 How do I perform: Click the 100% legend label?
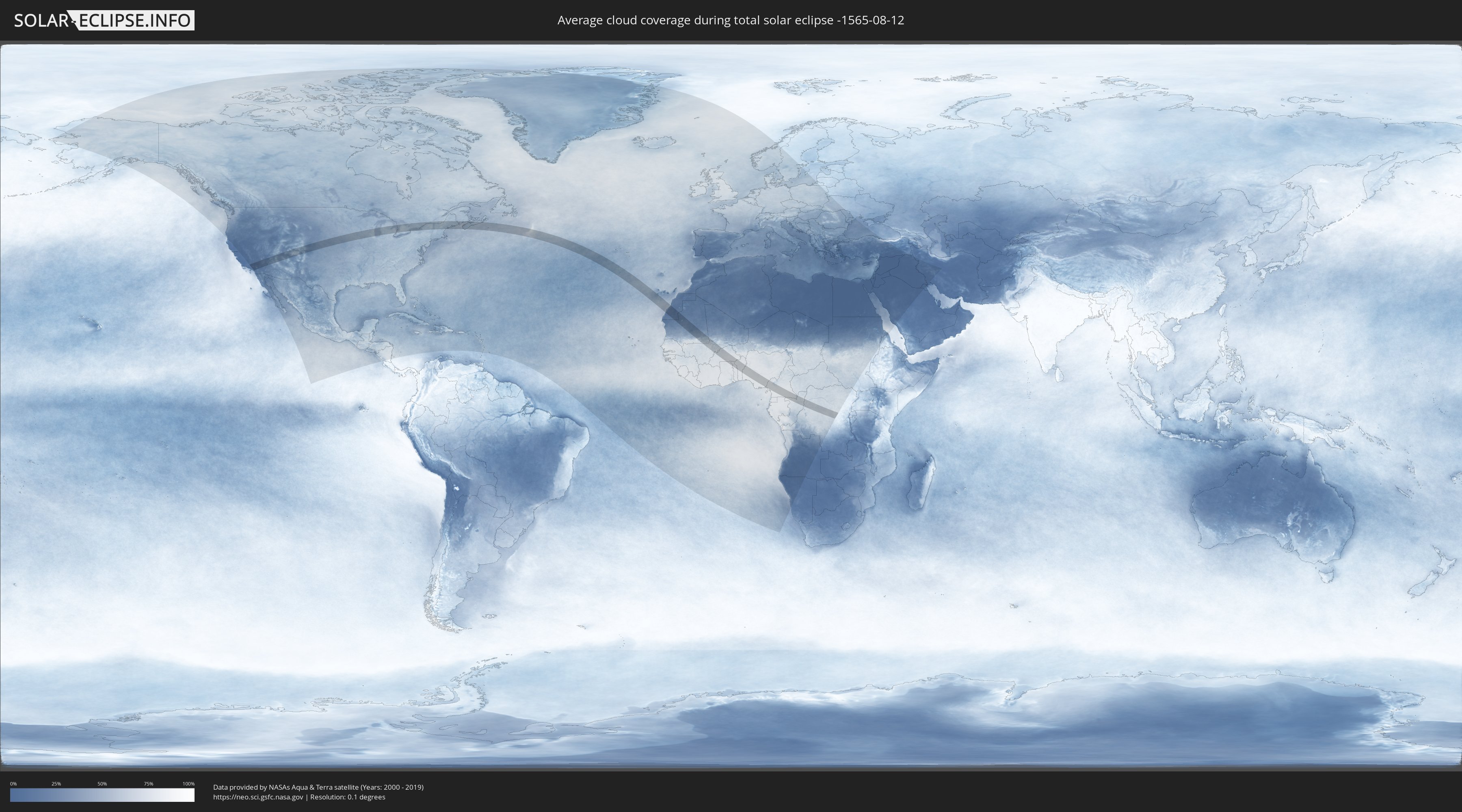[188, 784]
